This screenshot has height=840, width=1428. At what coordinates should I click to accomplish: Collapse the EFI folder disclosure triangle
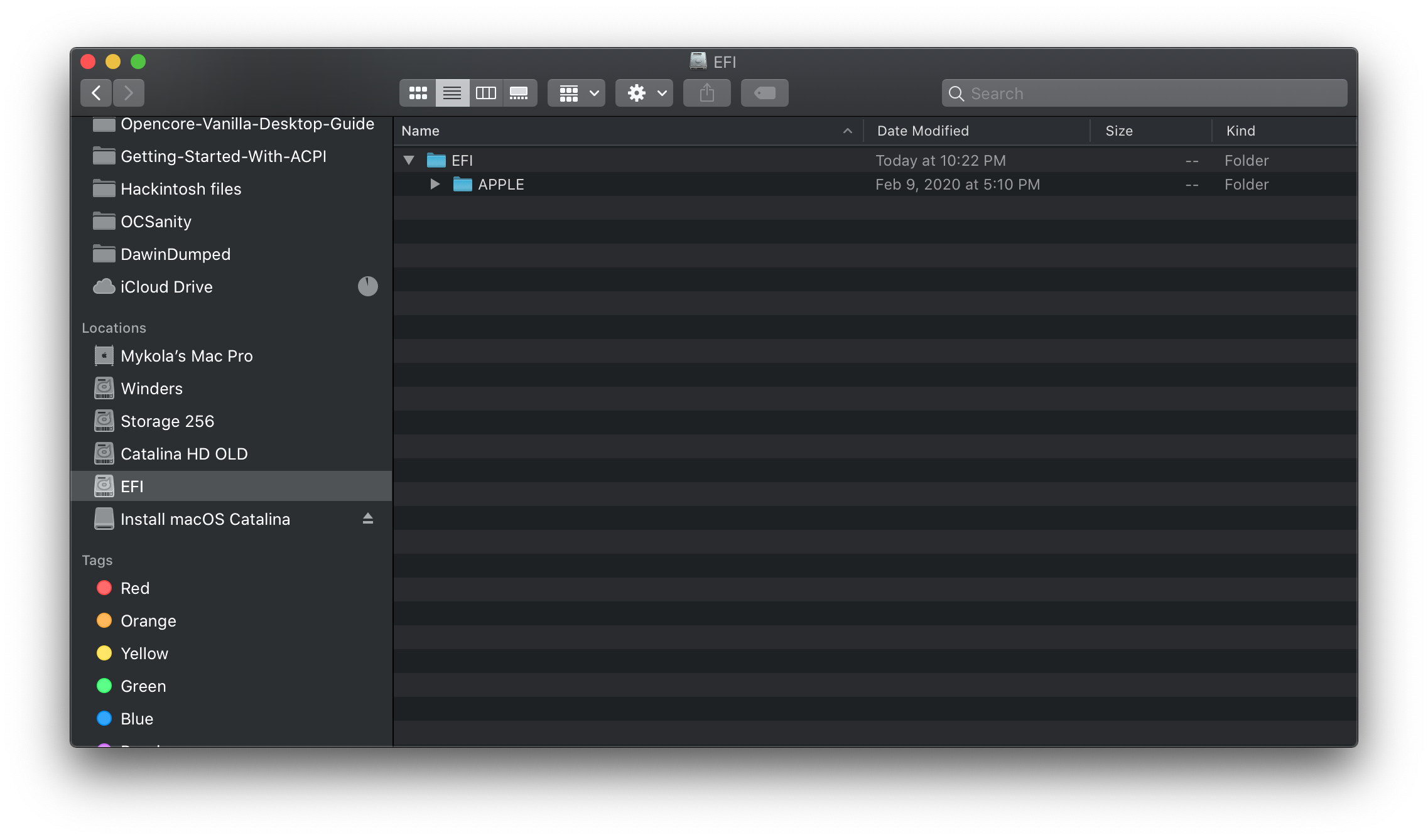pyautogui.click(x=409, y=160)
